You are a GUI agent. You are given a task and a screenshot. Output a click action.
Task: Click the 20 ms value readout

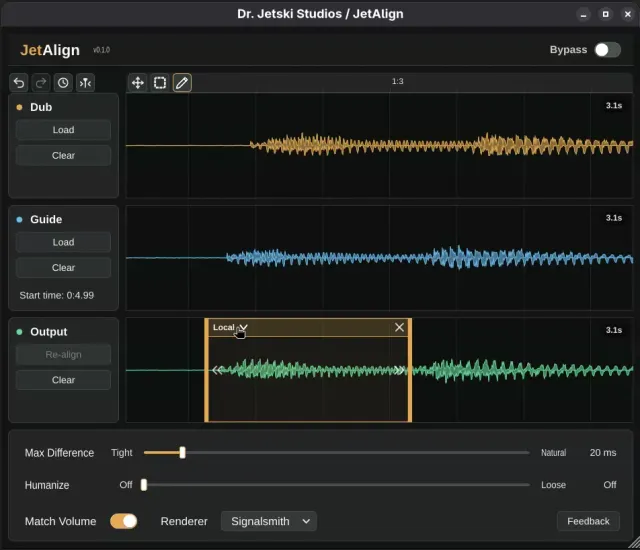(603, 452)
